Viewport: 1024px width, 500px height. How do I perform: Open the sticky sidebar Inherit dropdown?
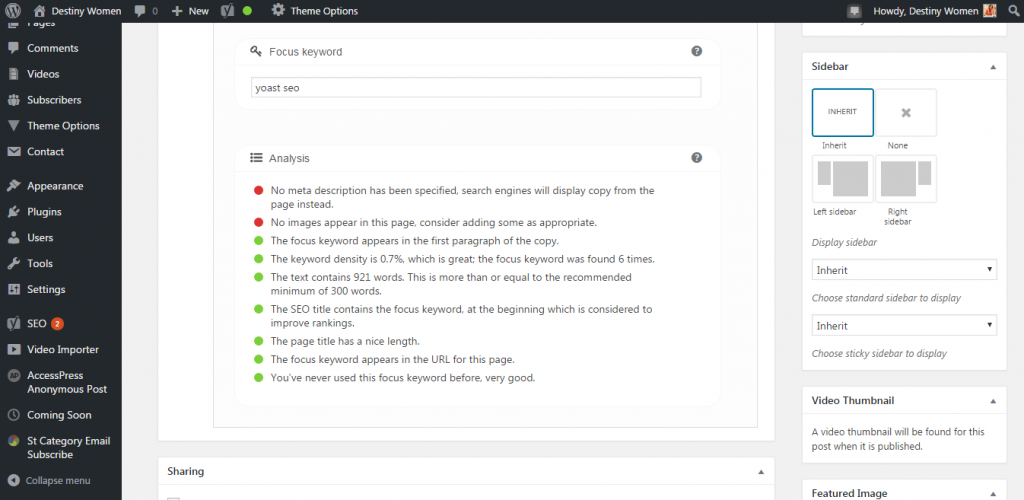pyautogui.click(x=904, y=326)
